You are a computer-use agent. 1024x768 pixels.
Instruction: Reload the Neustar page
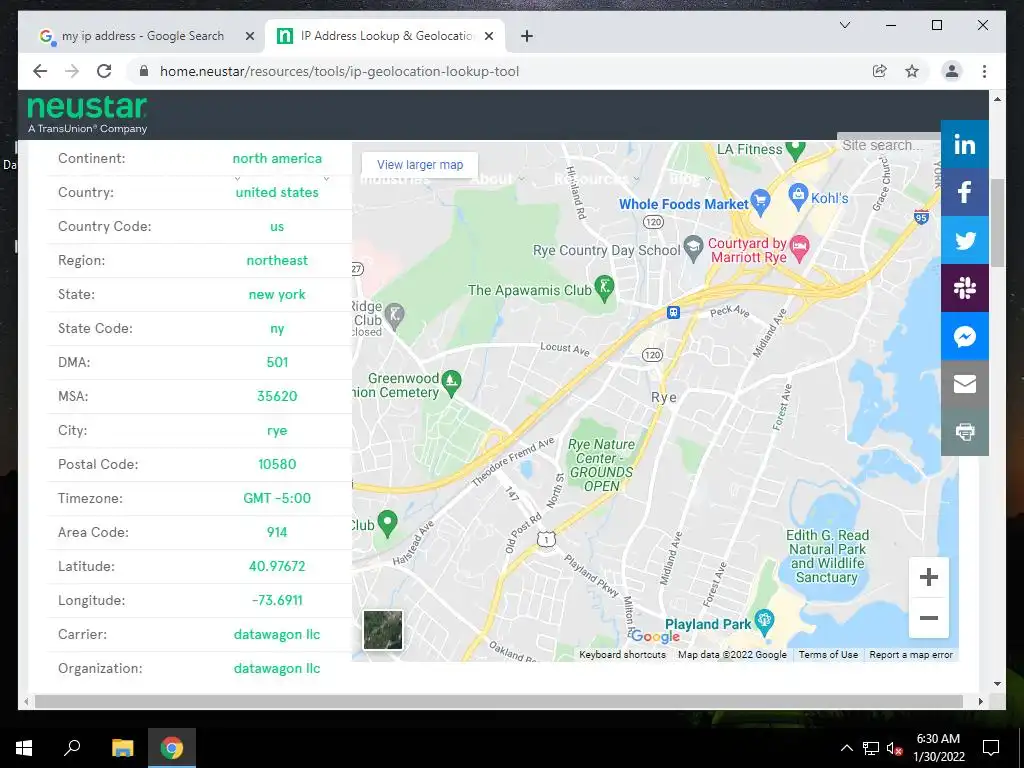[104, 71]
